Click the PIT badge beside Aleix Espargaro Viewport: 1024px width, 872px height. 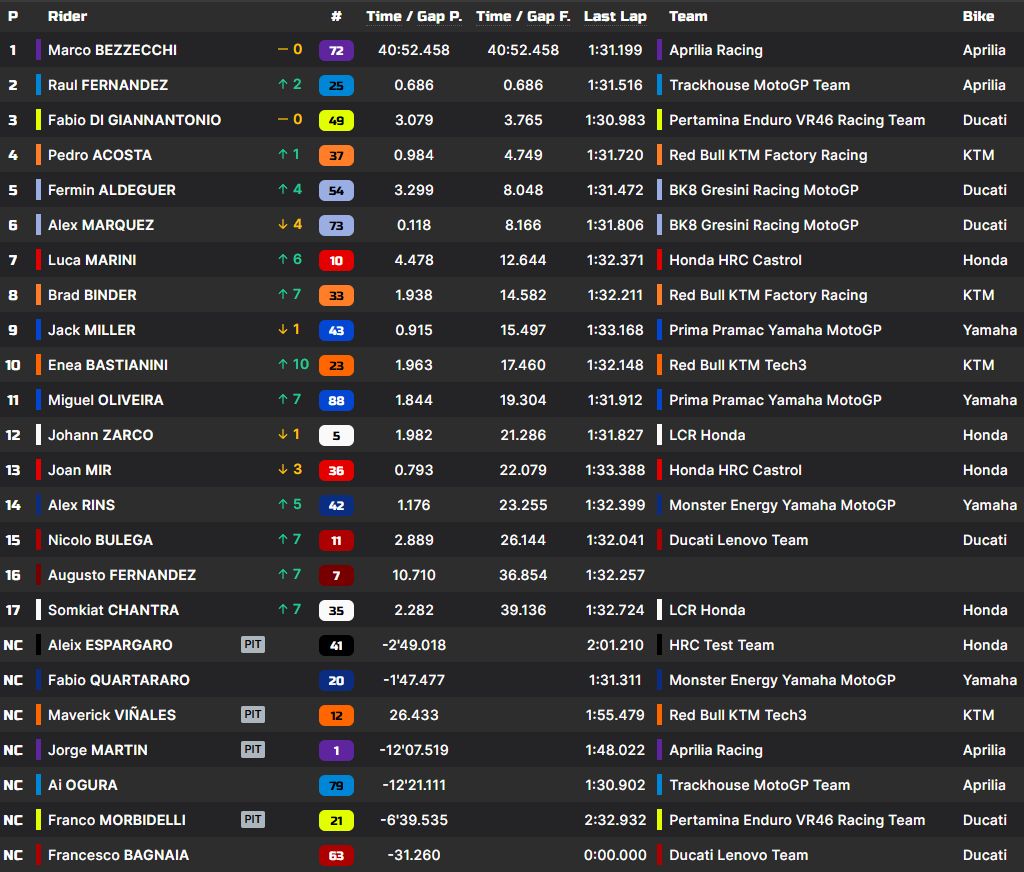pos(253,645)
